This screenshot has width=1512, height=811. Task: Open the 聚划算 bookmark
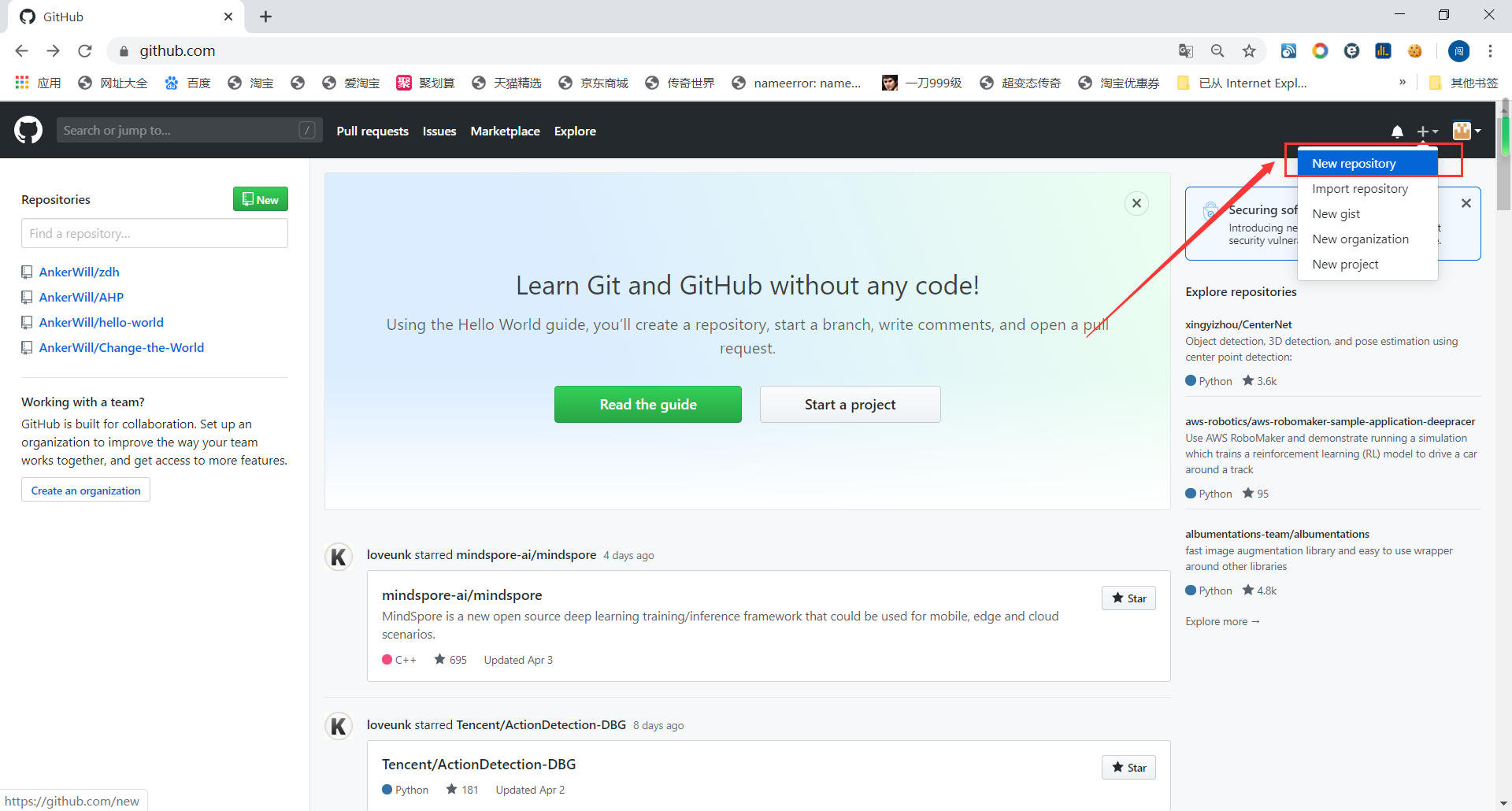tap(425, 83)
